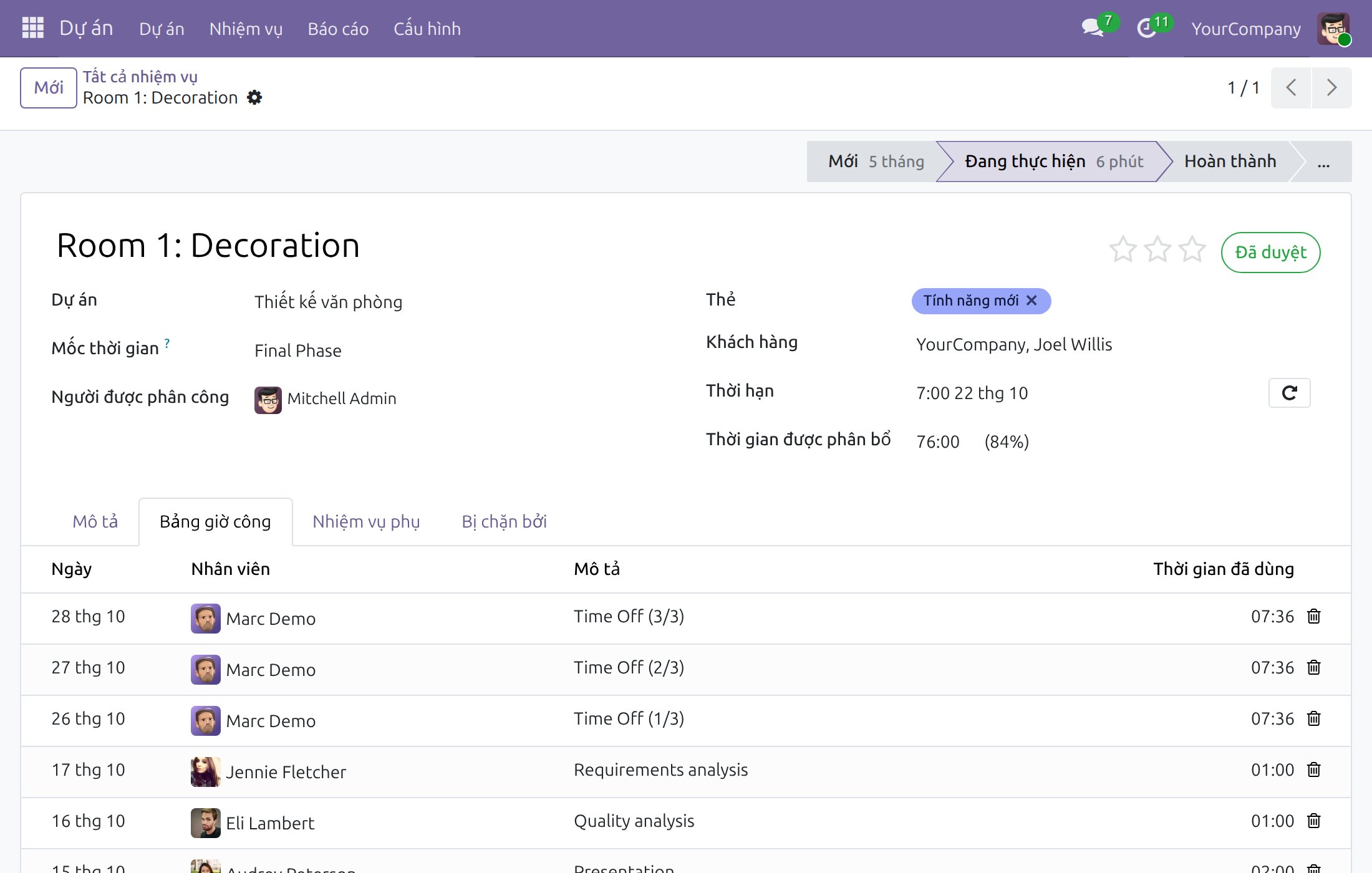Screen dimensions: 1372x873
Task: Follow the Tất cả nhiệm vụ breadcrumb link
Action: coord(140,77)
